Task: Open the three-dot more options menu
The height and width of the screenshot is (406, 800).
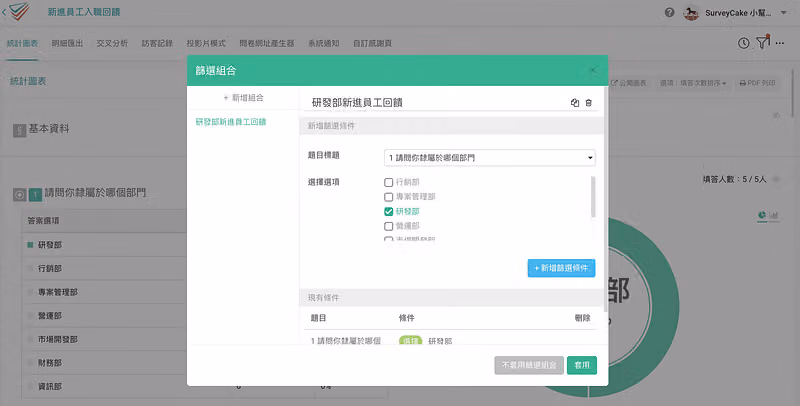Action: (780, 43)
